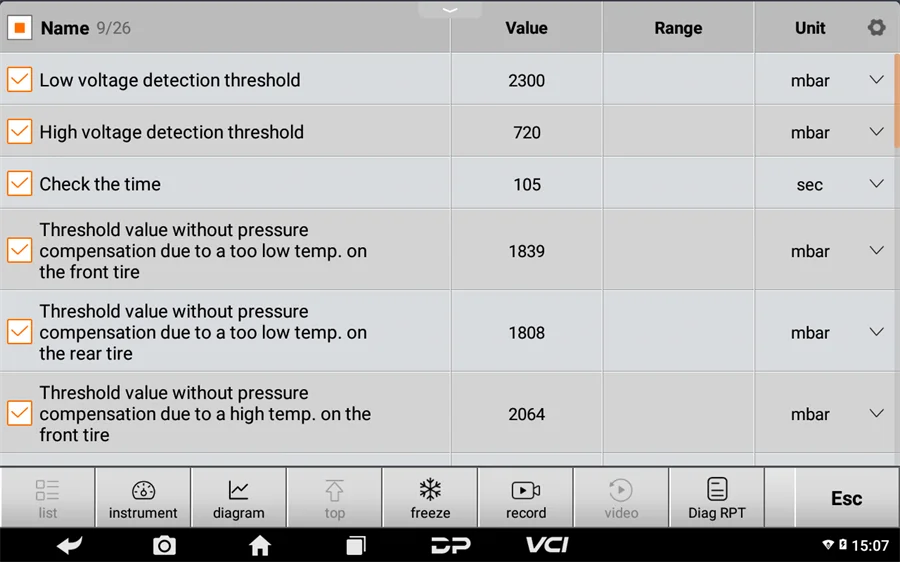Switch to diagram graph view
Viewport: 900px width, 562px height.
tap(239, 498)
